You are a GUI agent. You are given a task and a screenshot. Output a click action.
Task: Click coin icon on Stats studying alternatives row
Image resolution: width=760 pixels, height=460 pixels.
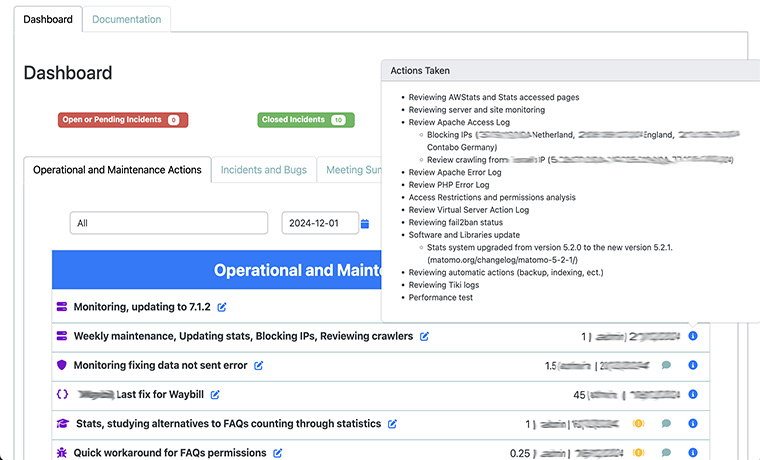pos(639,424)
